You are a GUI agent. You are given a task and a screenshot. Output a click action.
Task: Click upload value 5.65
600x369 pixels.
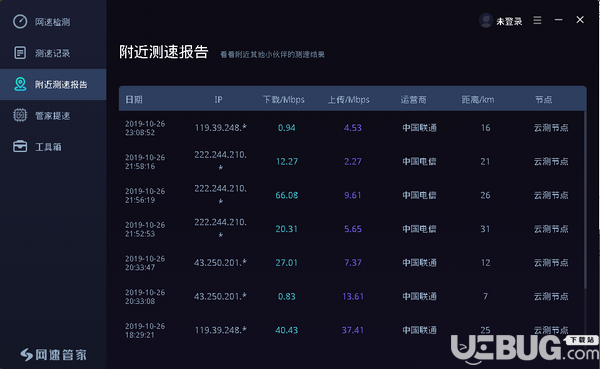coord(352,229)
